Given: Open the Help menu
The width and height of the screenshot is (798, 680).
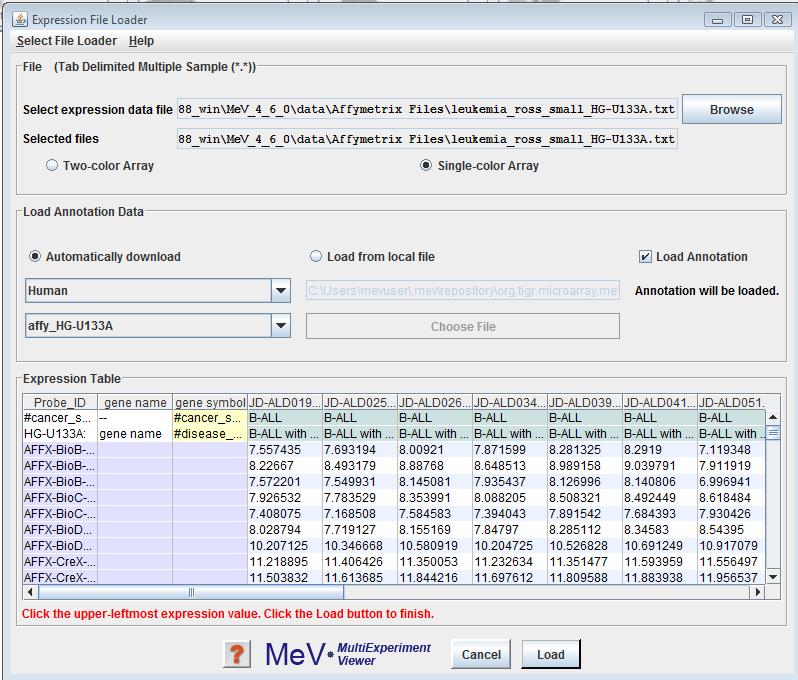Looking at the screenshot, I should coord(141,41).
